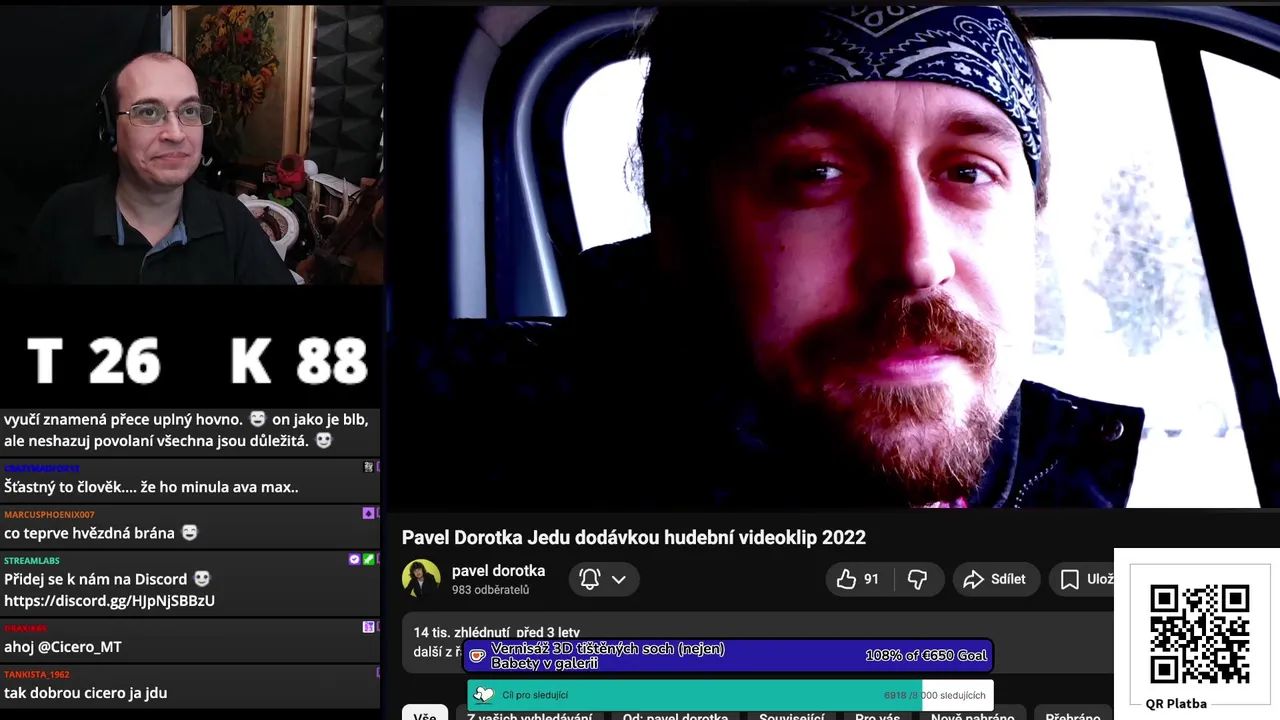Image resolution: width=1280 pixels, height=720 pixels.
Task: Open the discord.gg link in chat
Action: tap(109, 601)
